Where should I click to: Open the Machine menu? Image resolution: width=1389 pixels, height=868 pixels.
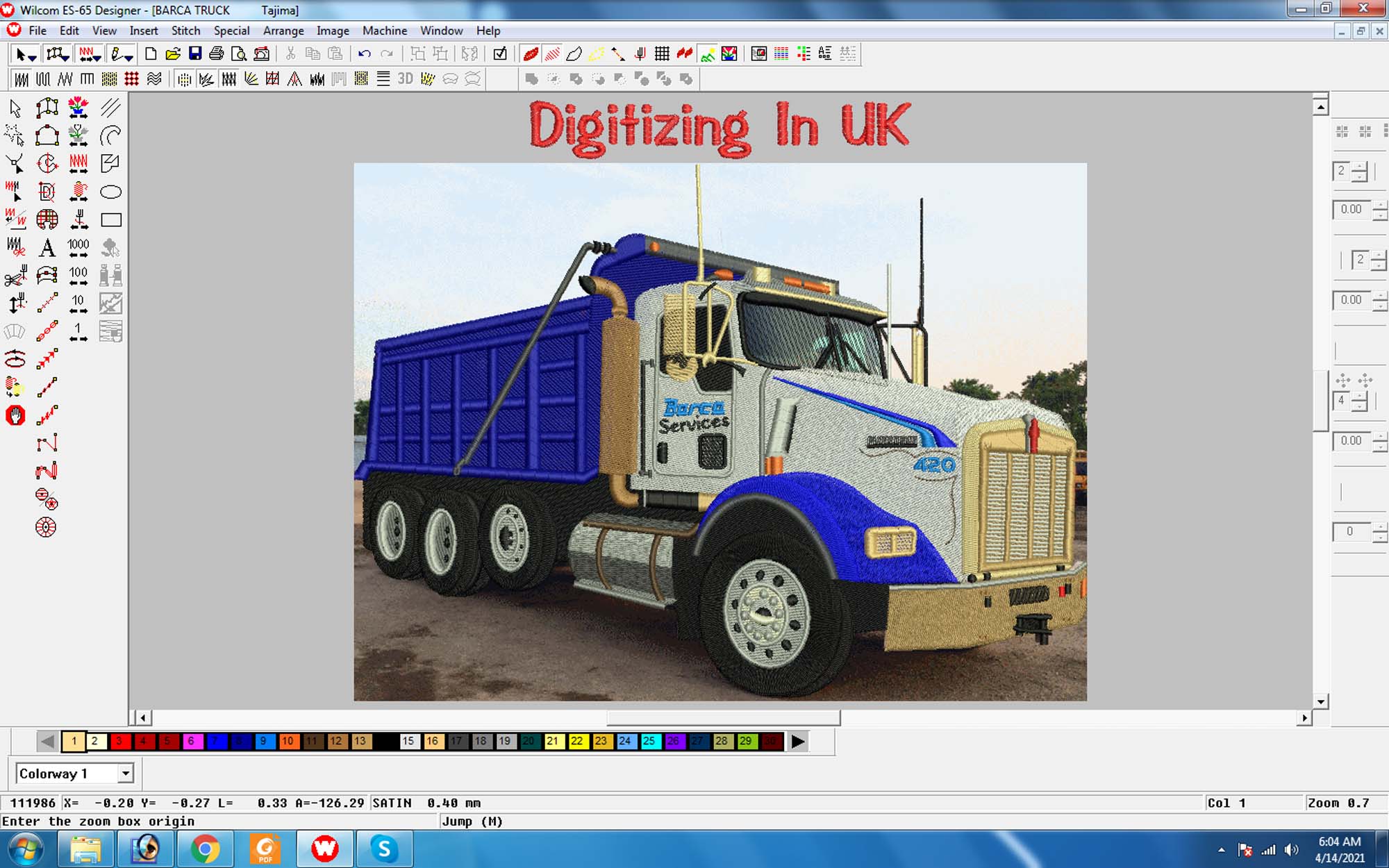tap(384, 31)
